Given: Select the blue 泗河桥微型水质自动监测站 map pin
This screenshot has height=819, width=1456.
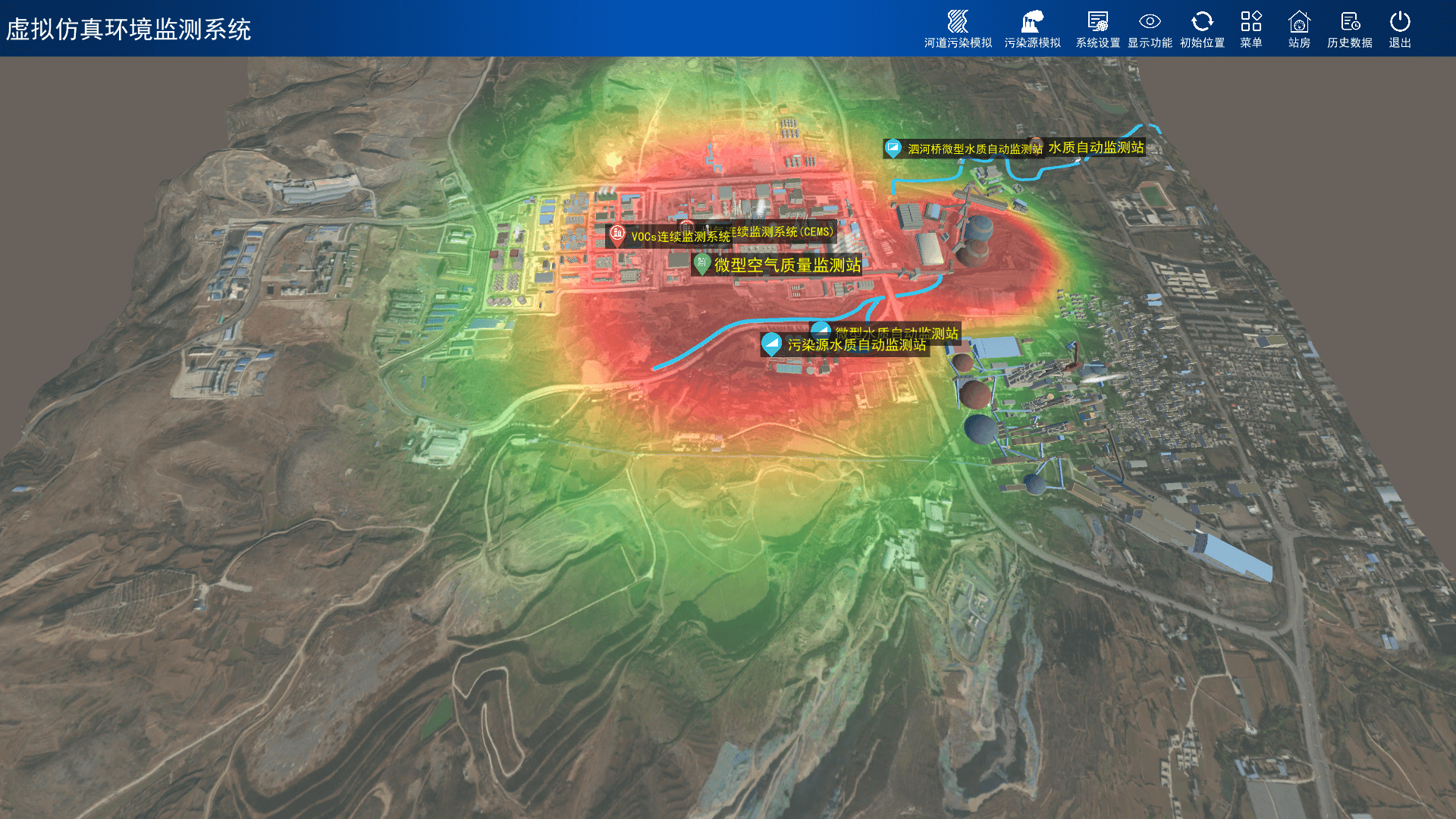Looking at the screenshot, I should click(x=893, y=148).
